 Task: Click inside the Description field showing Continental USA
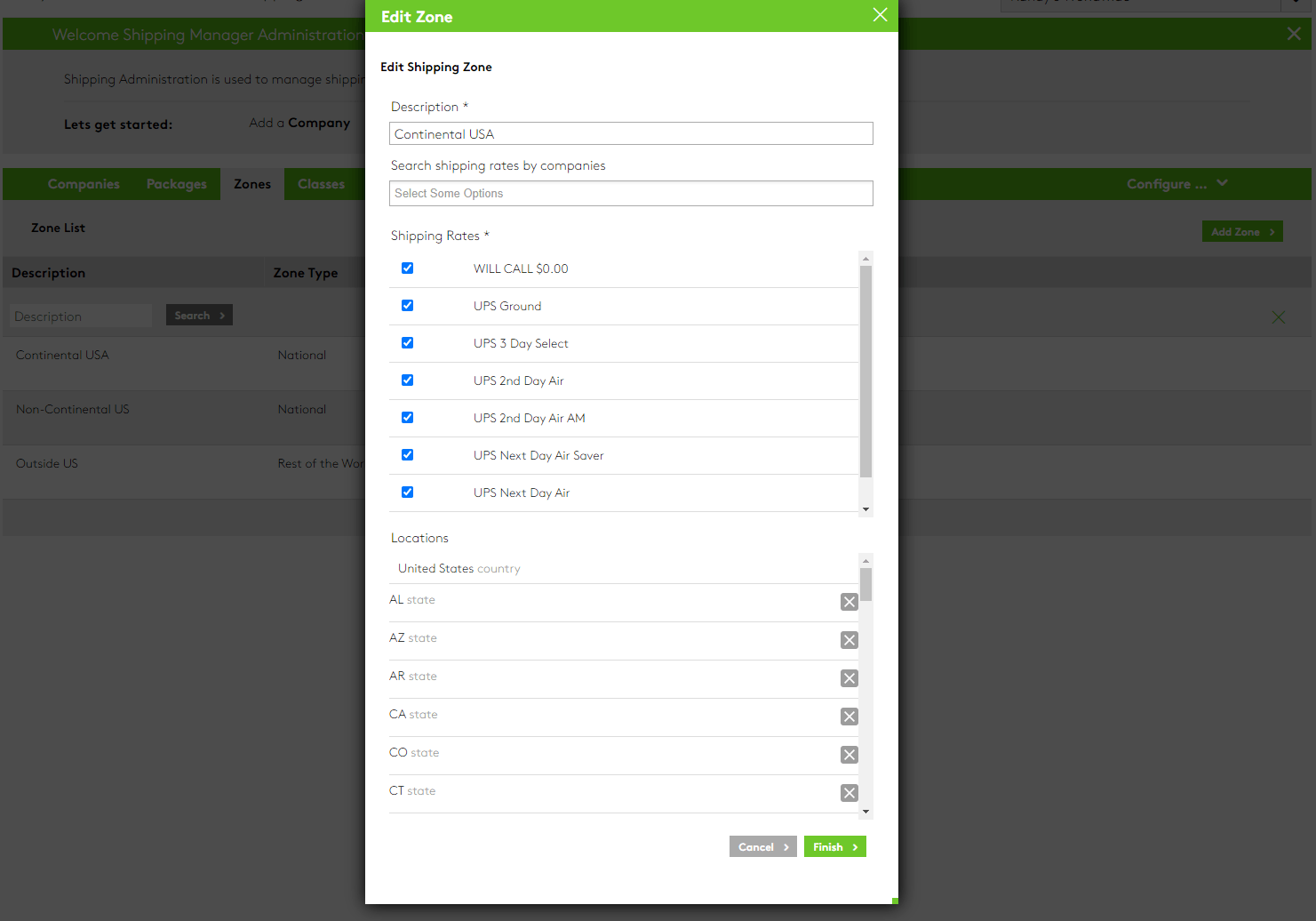(x=630, y=133)
